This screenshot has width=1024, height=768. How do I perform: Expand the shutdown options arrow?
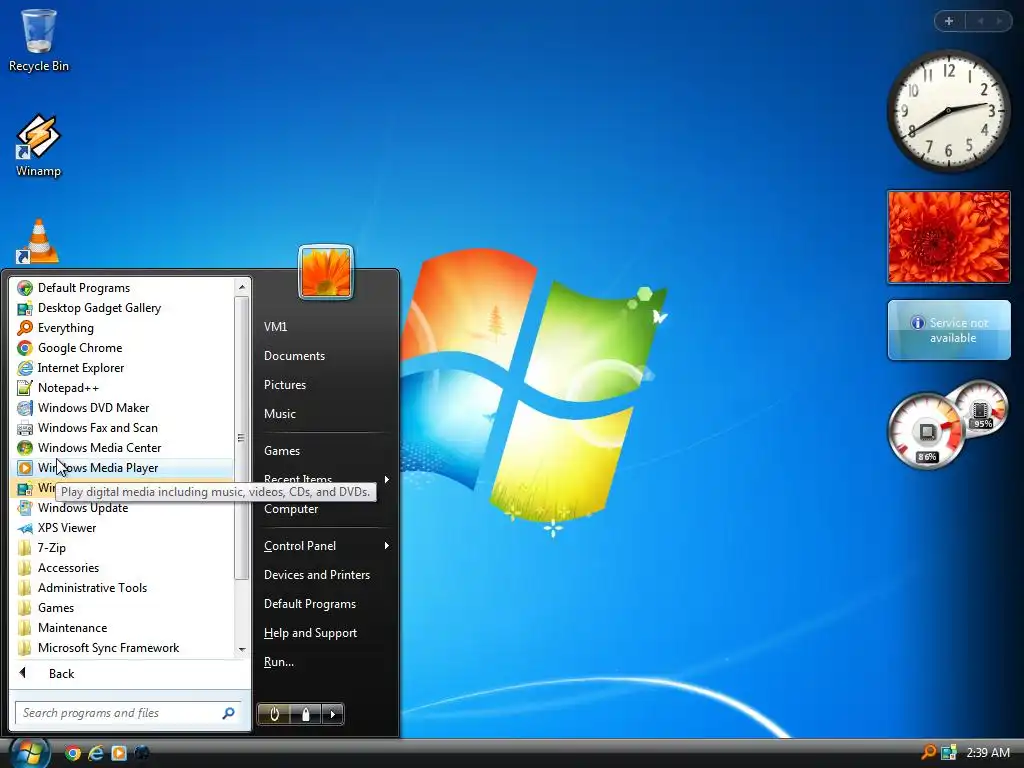click(x=333, y=714)
